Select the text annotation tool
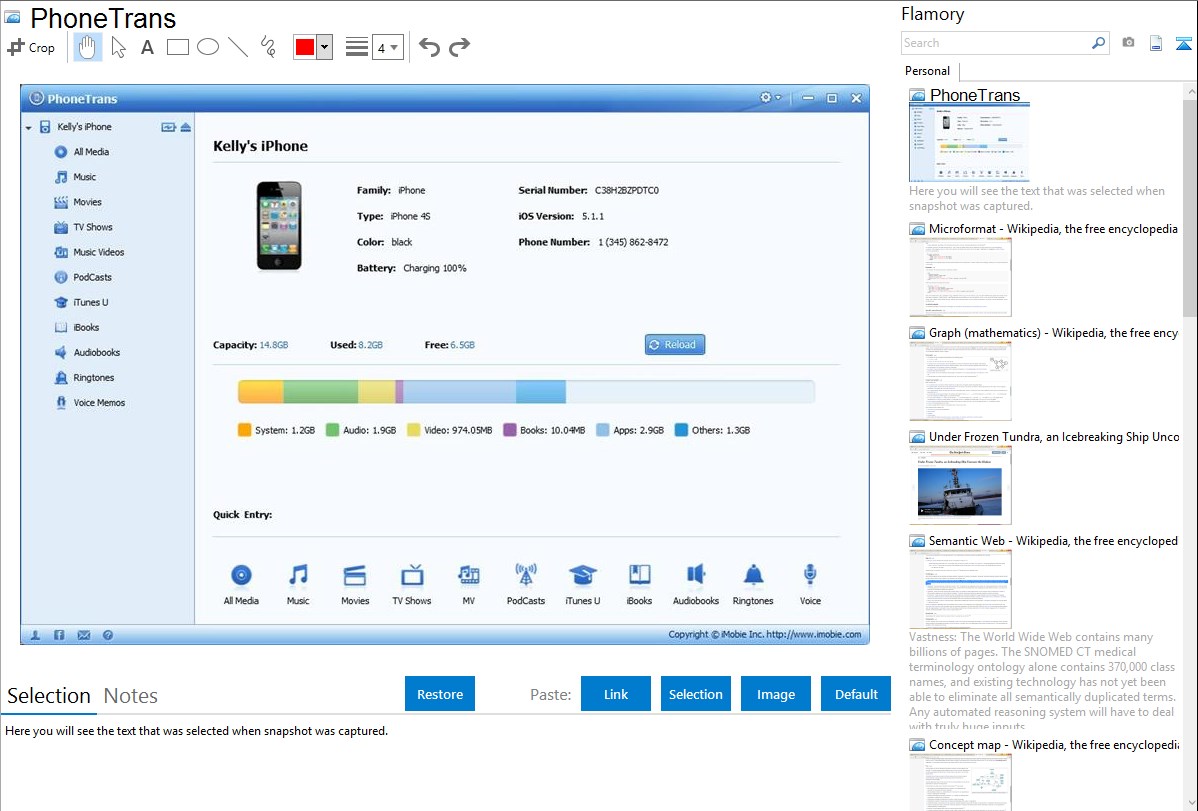The image size is (1198, 811). click(x=147, y=47)
